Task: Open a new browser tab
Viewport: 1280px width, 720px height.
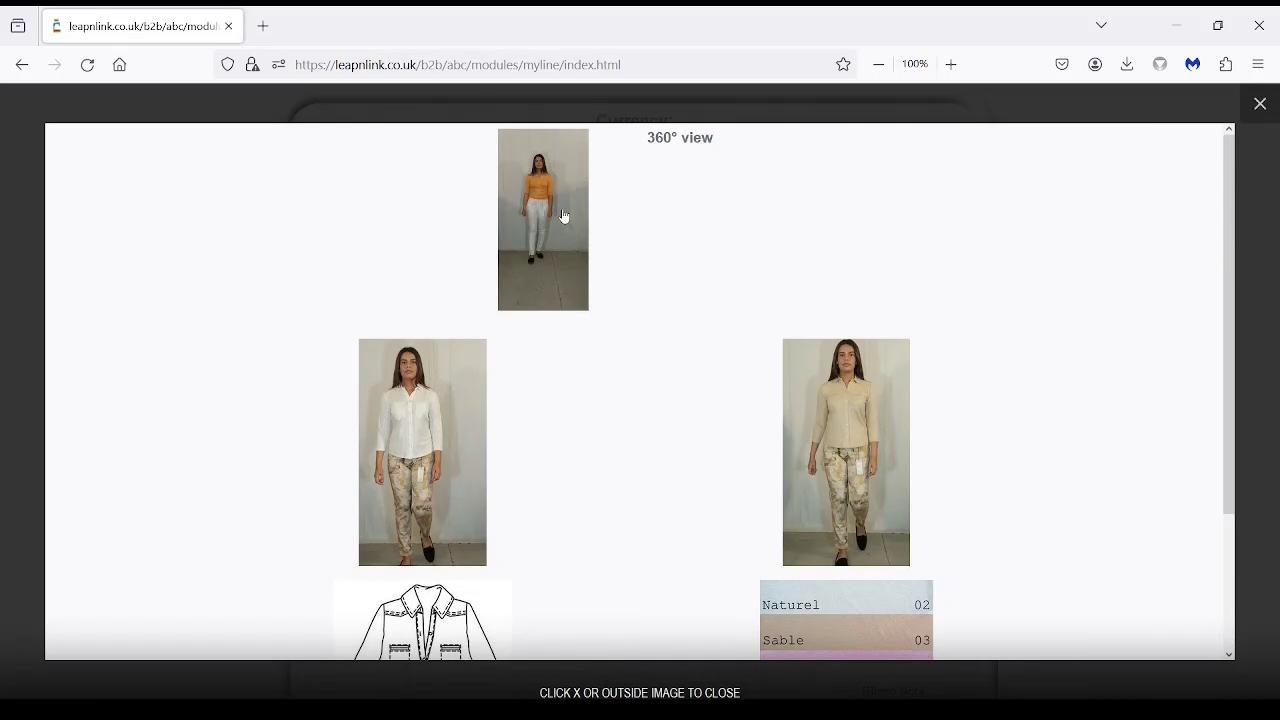Action: pos(263,26)
